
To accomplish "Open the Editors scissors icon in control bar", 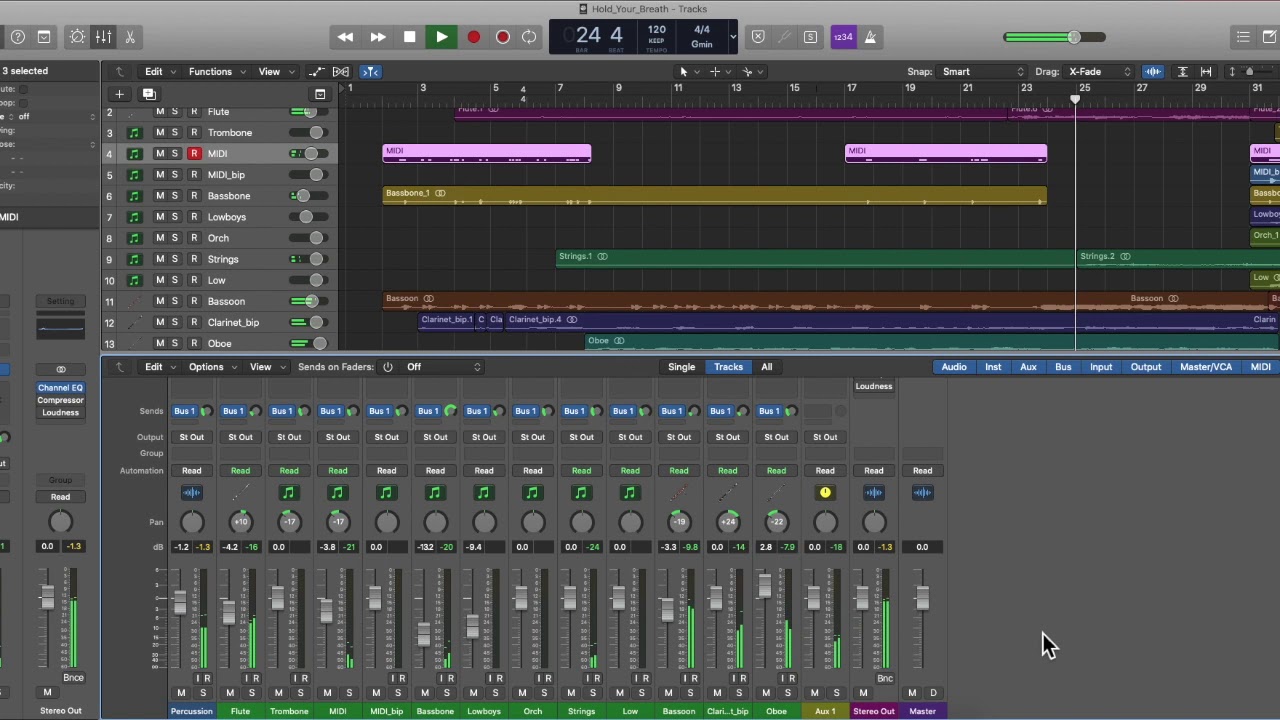I will point(129,37).
